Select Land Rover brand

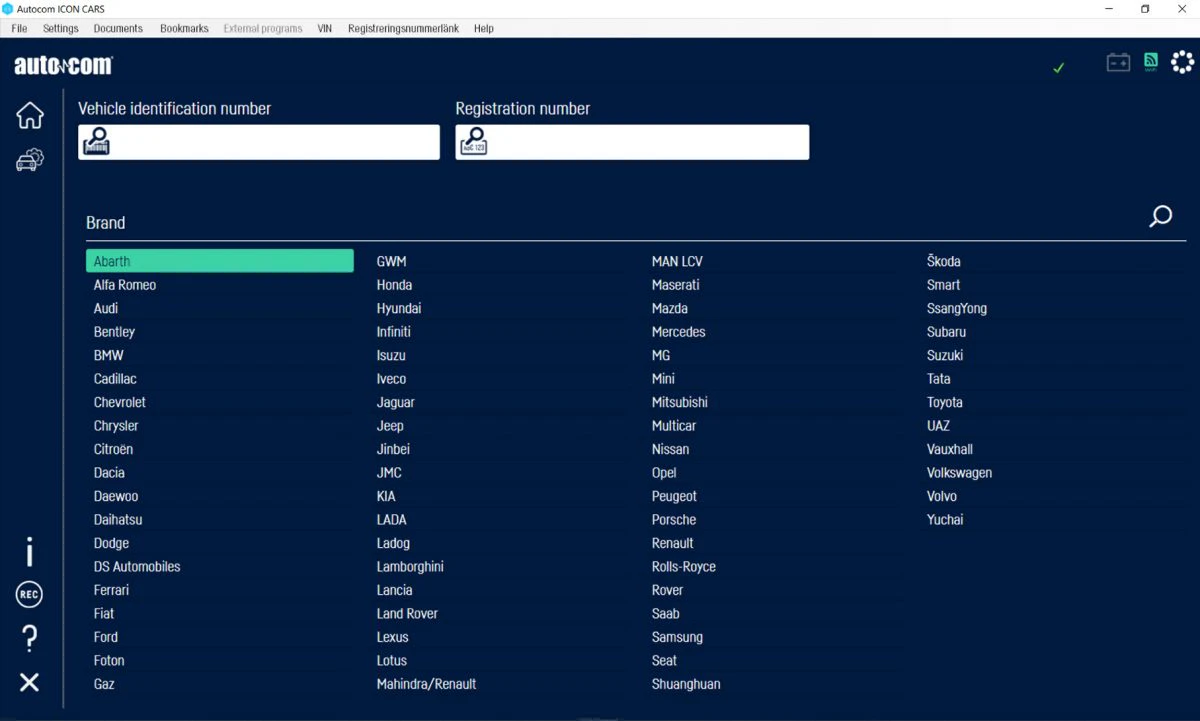pos(407,613)
